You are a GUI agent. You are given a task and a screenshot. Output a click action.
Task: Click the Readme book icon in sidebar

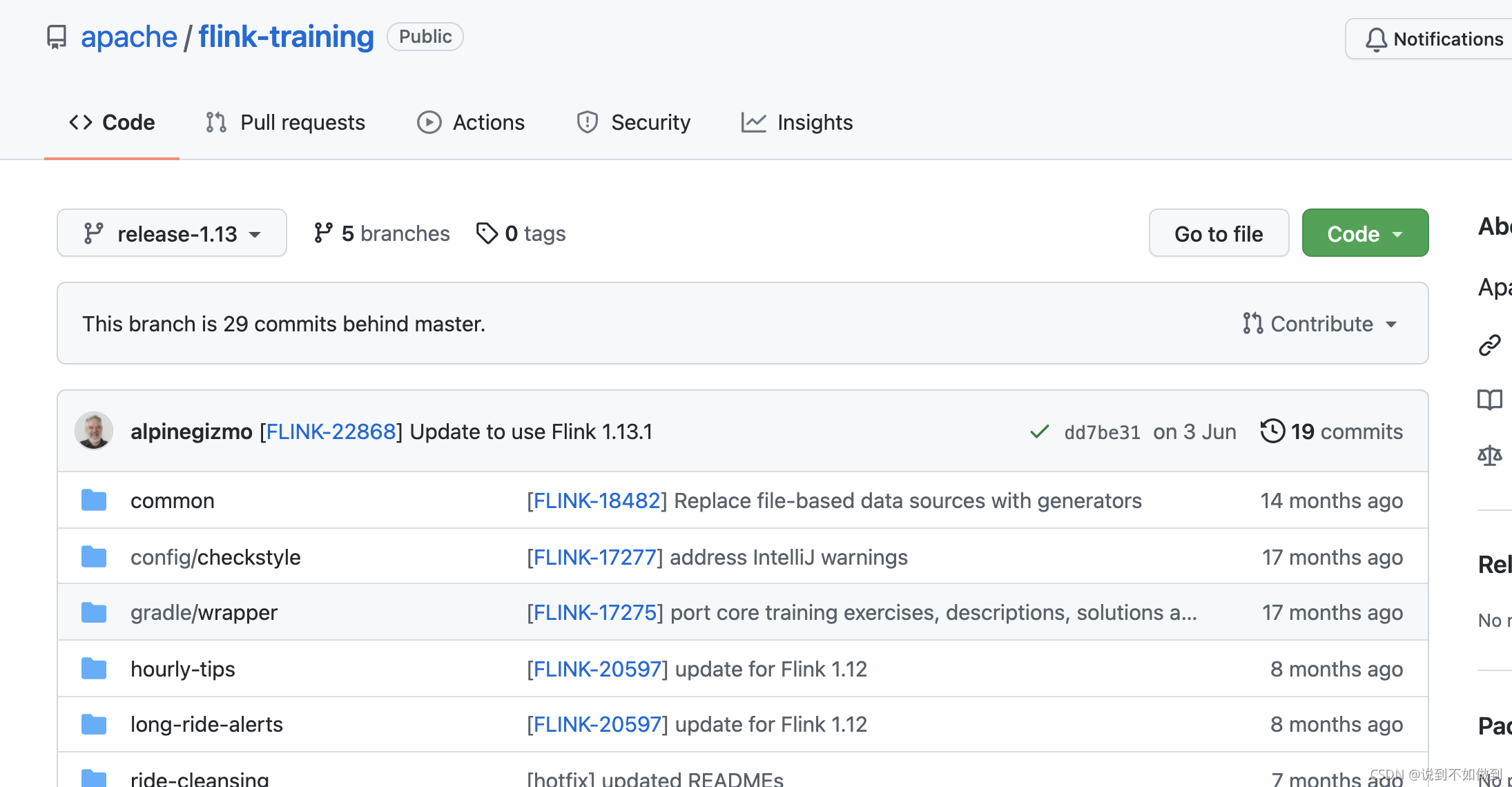(x=1489, y=400)
